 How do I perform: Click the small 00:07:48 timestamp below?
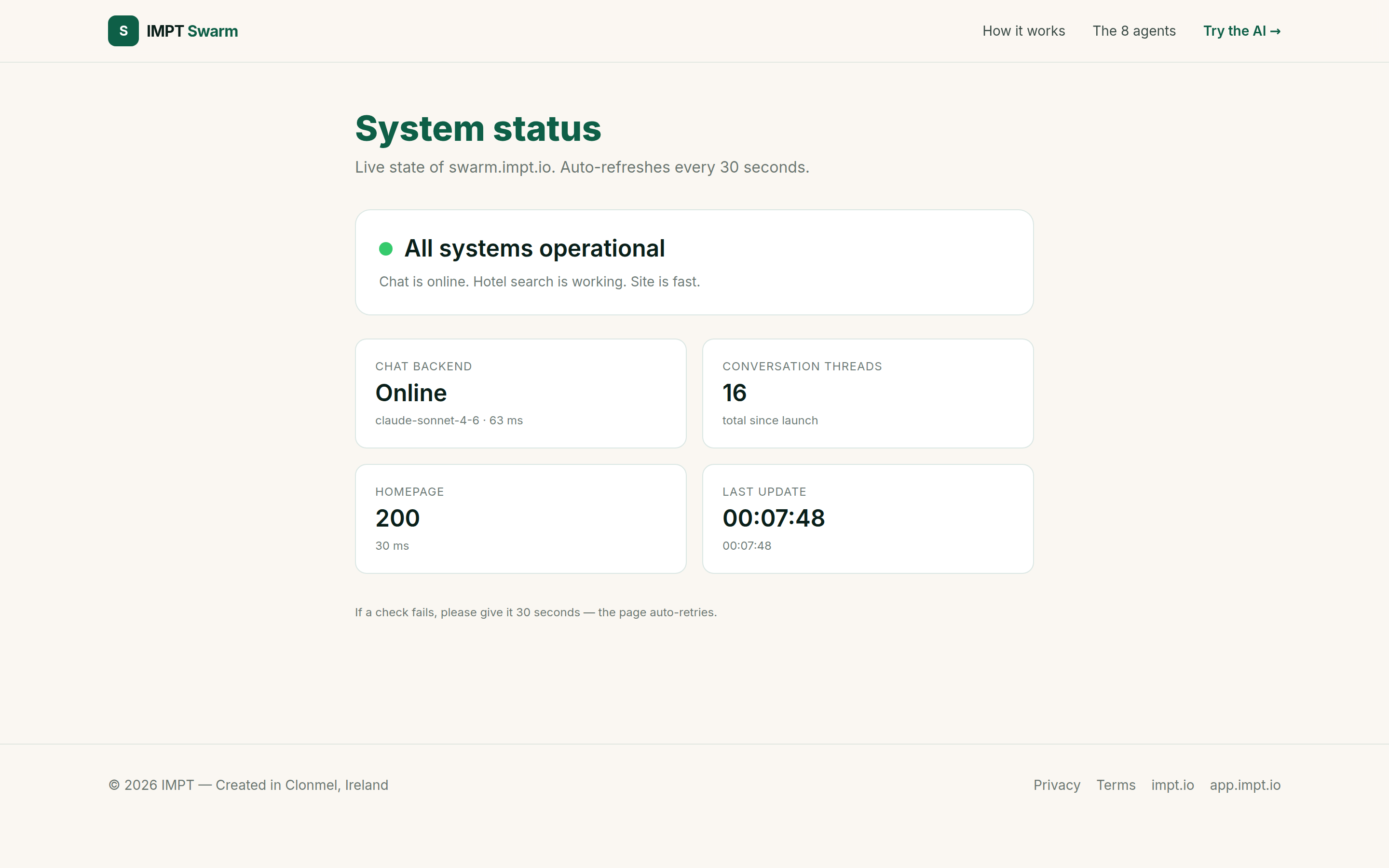pyautogui.click(x=747, y=546)
